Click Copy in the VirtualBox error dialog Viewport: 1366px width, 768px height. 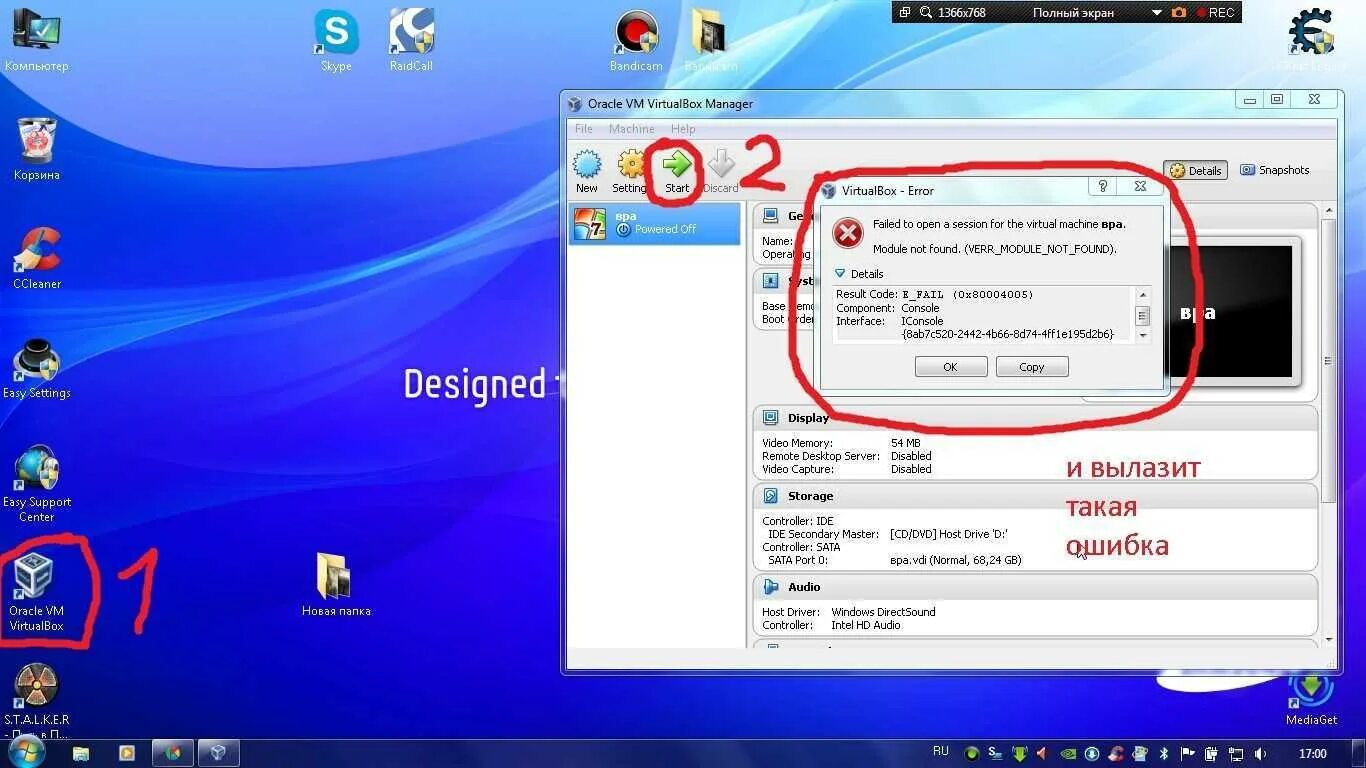pyautogui.click(x=1032, y=367)
